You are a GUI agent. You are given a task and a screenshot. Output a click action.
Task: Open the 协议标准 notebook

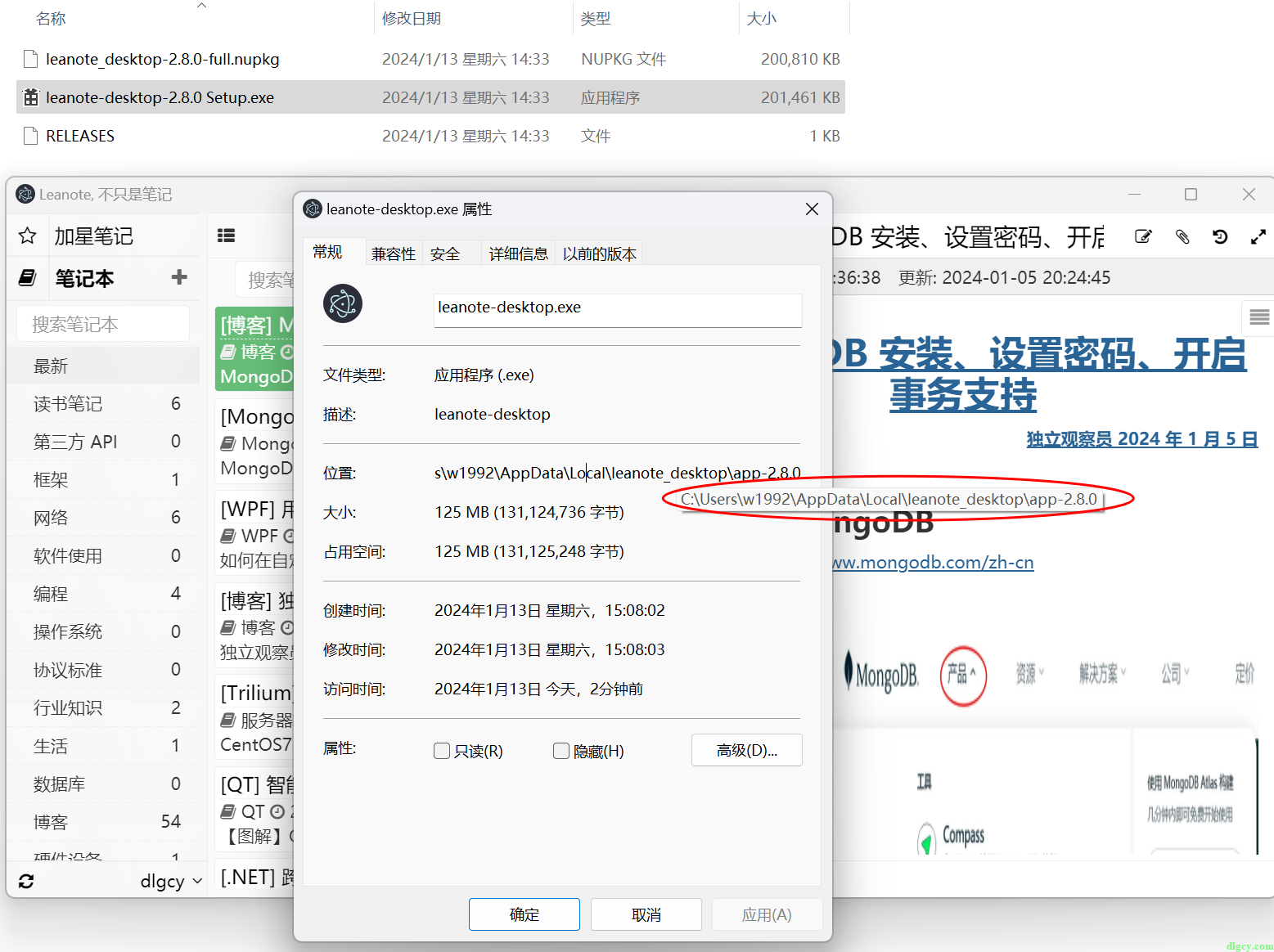(104, 670)
